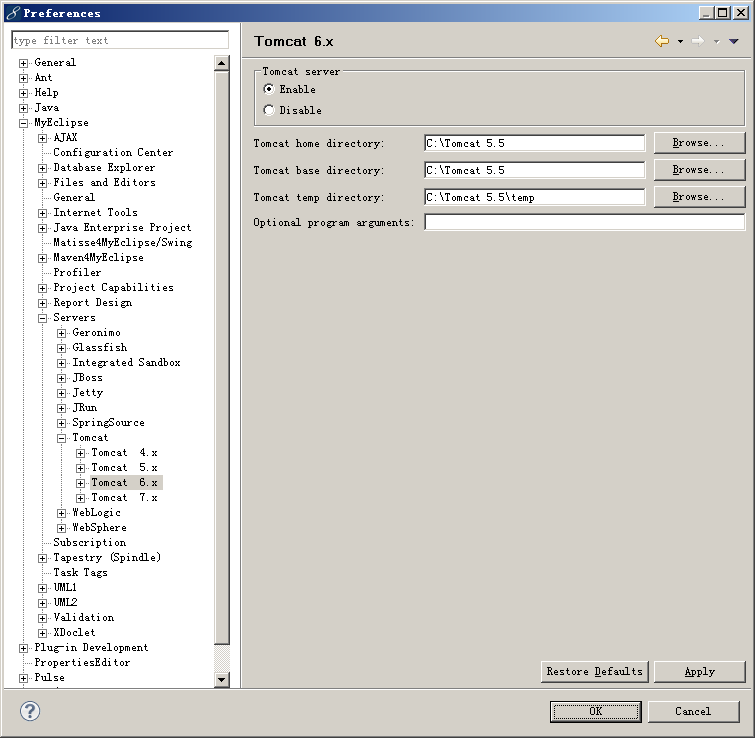Click the Tomcat temp directory field
Screen dimensions: 755x738
(534, 197)
